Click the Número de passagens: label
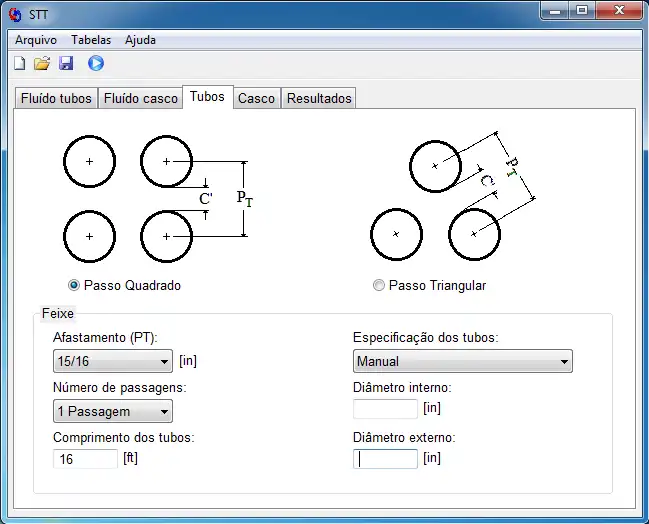 pos(120,387)
